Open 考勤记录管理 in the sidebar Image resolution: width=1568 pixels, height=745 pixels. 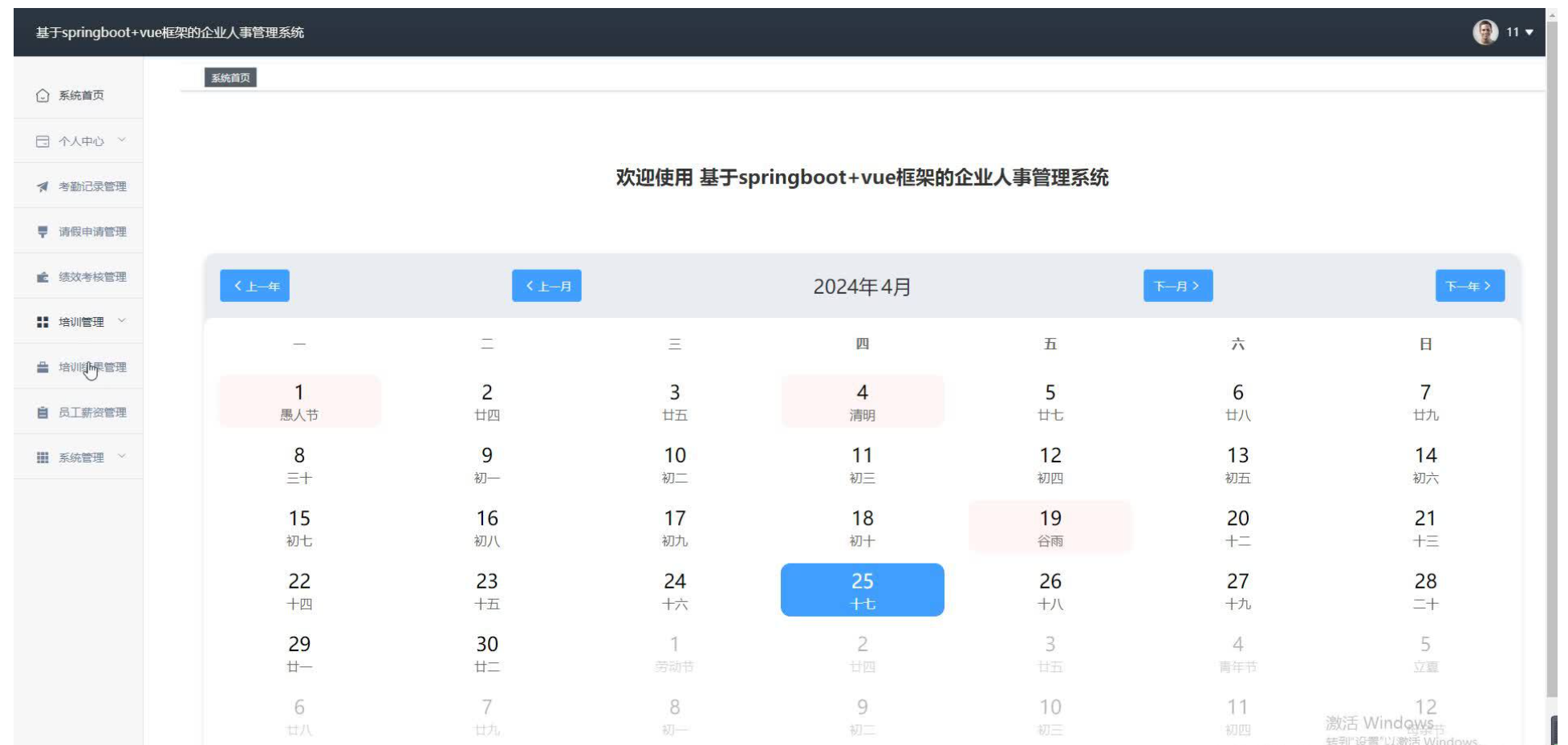[x=79, y=186]
